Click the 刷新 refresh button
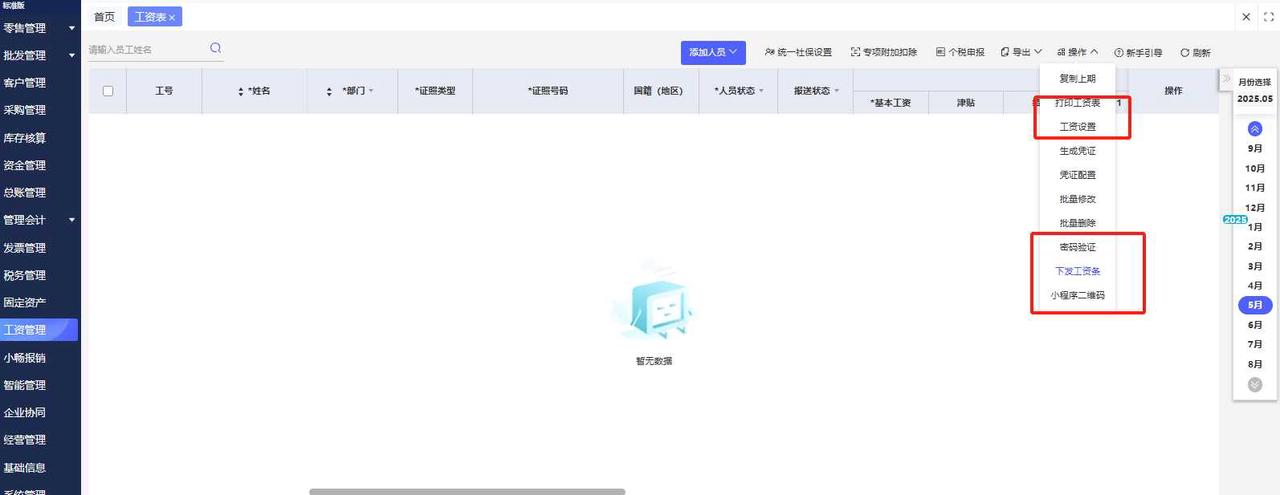Screen dimensions: 1280x495 tap(1195, 53)
